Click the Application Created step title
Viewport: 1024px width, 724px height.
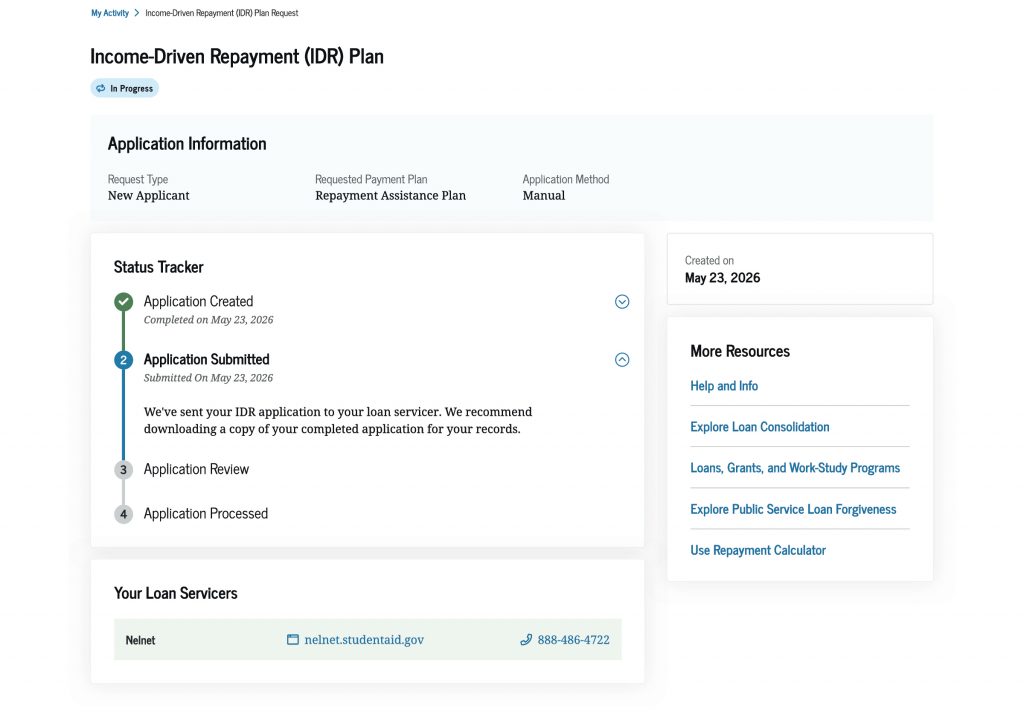[199, 302]
